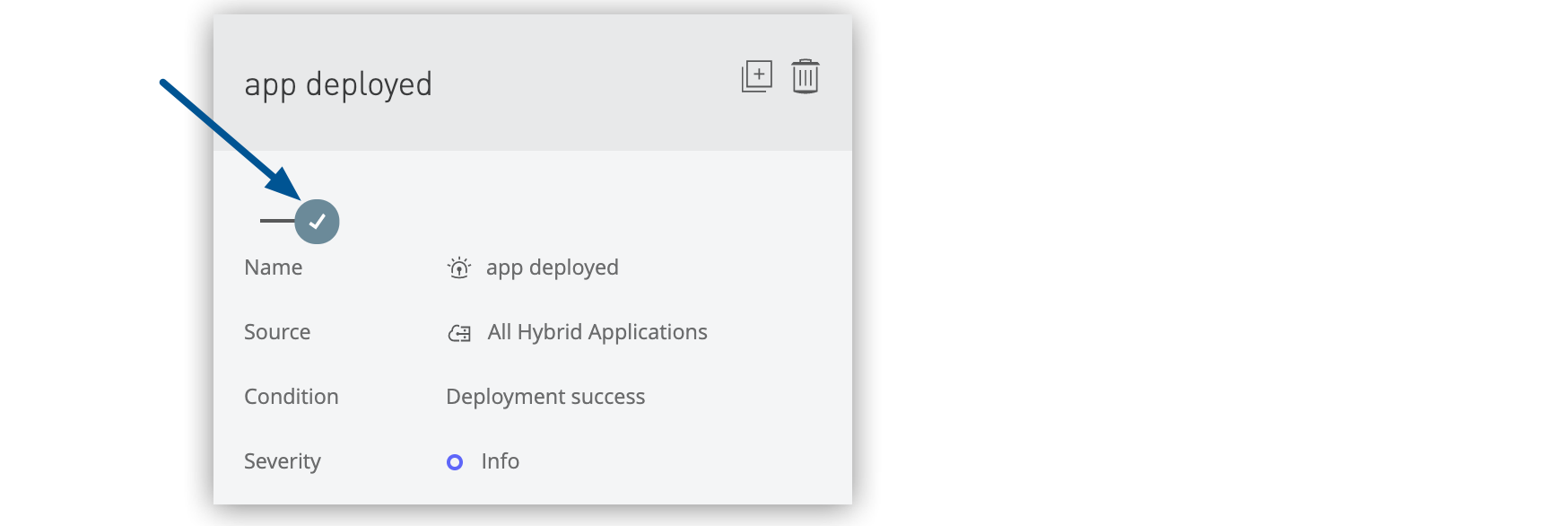Delete alert using the trash icon
Screen dimensions: 1568x526
click(x=806, y=76)
